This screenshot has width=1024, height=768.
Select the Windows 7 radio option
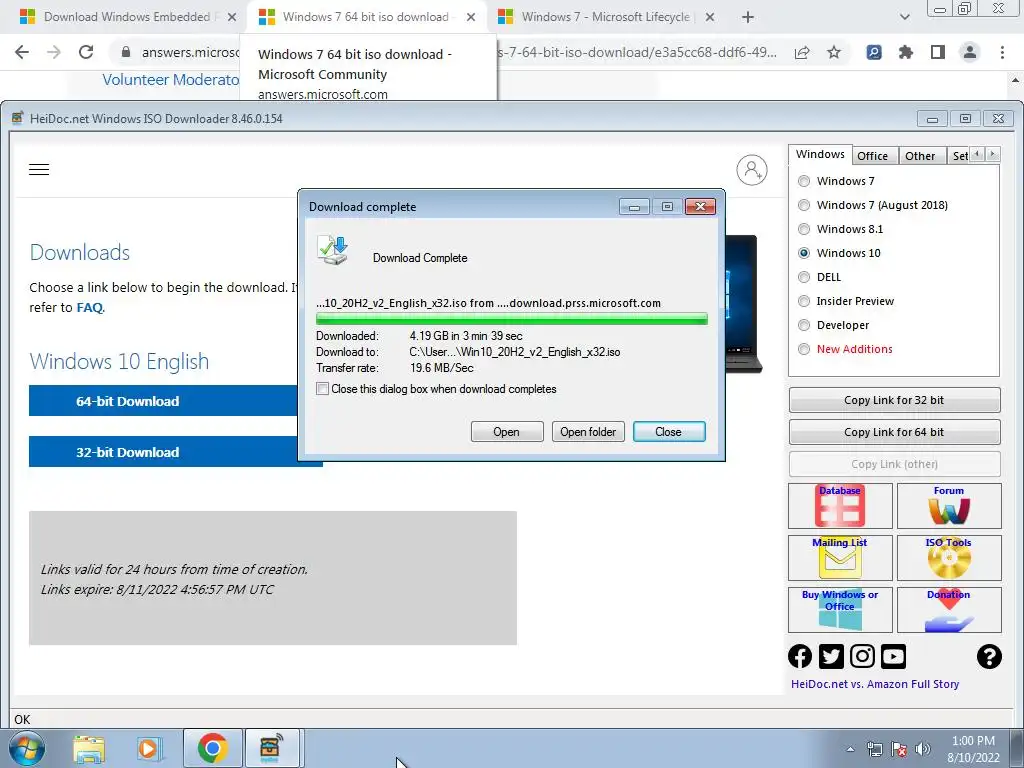(804, 181)
